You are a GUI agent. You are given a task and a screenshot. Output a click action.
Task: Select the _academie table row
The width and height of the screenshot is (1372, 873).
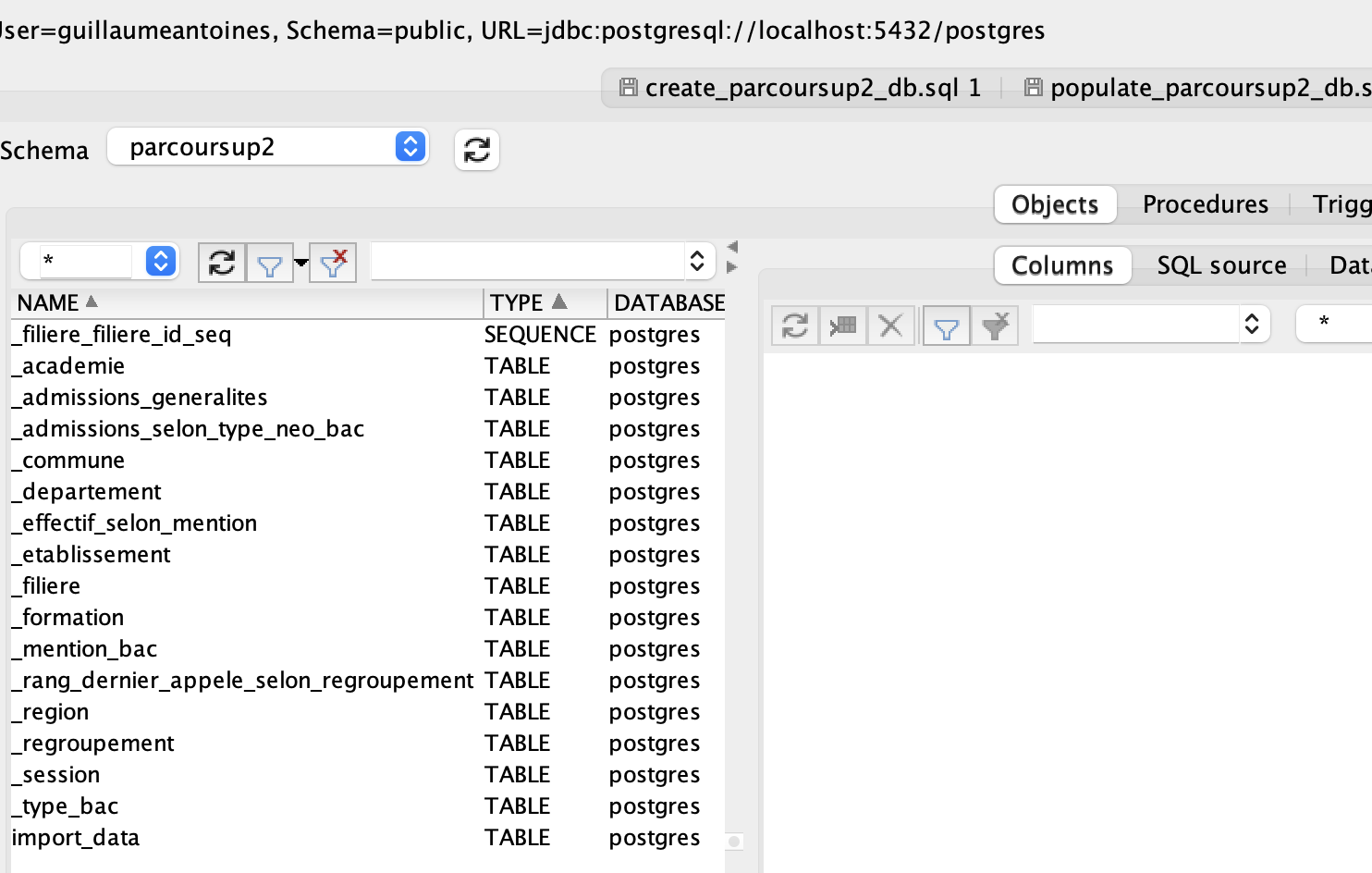368,366
